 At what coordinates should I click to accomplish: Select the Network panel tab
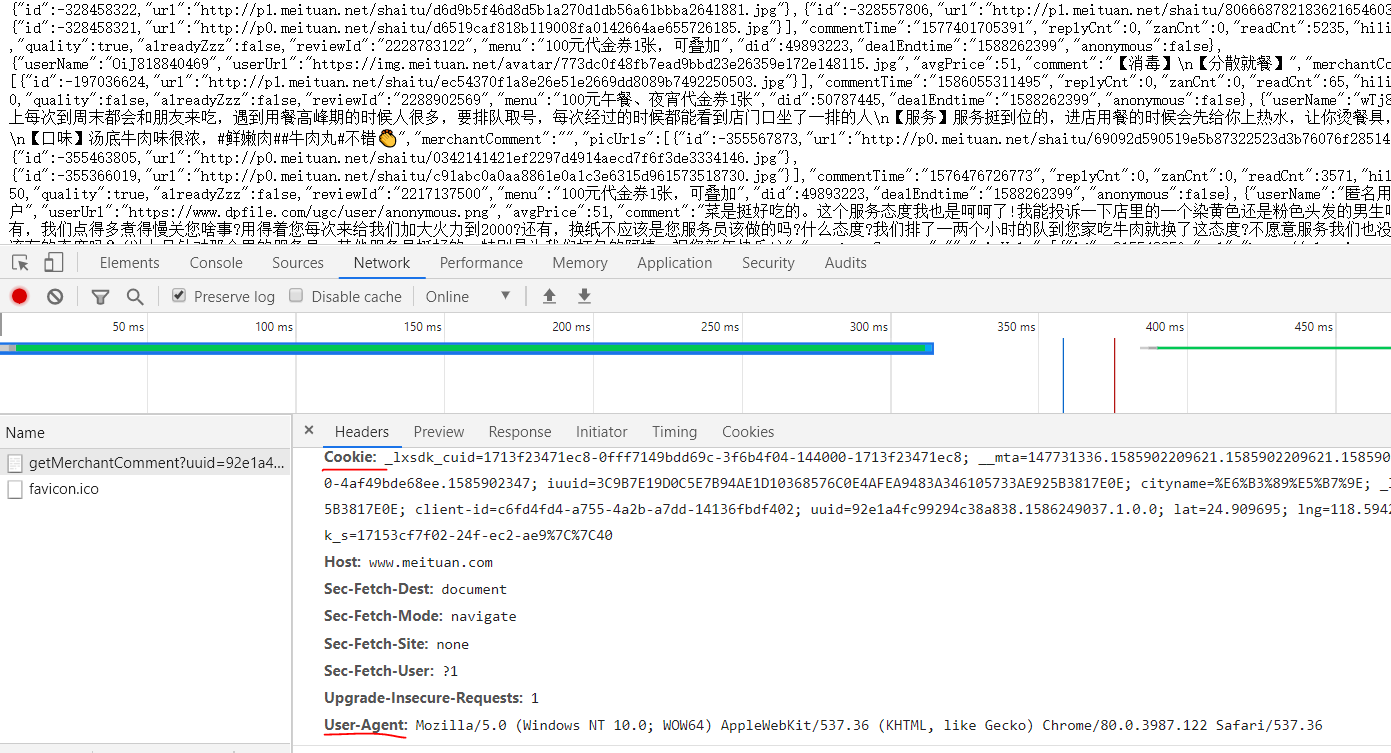tap(382, 263)
